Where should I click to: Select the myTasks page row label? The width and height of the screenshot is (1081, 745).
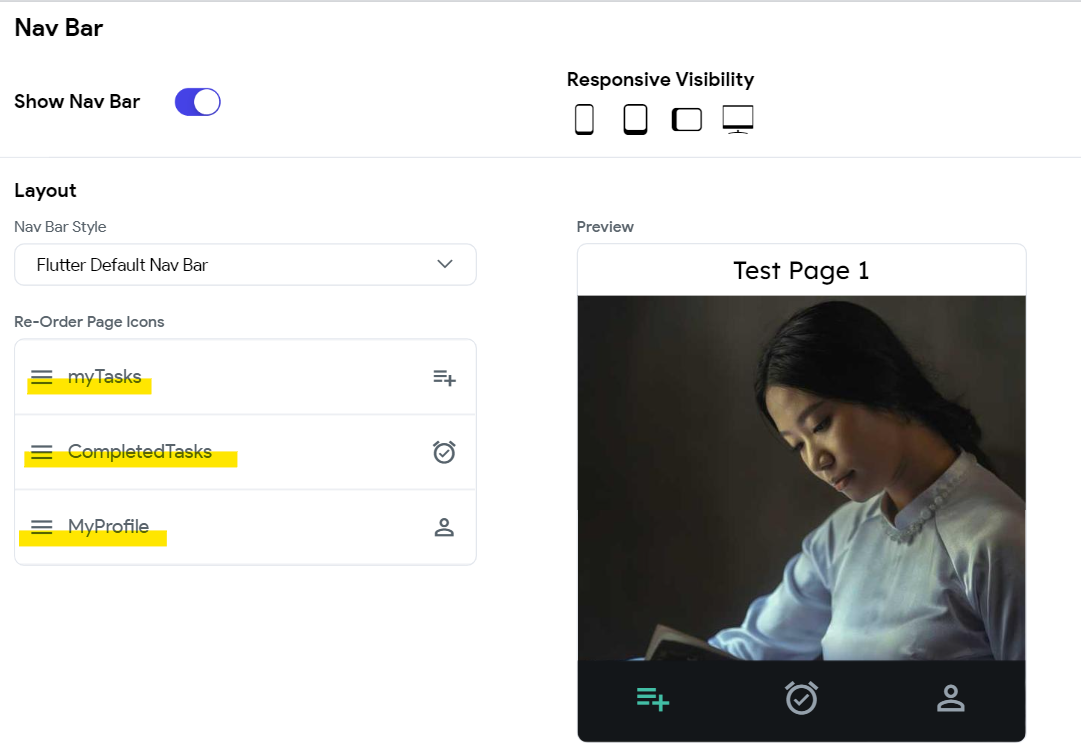(x=104, y=377)
